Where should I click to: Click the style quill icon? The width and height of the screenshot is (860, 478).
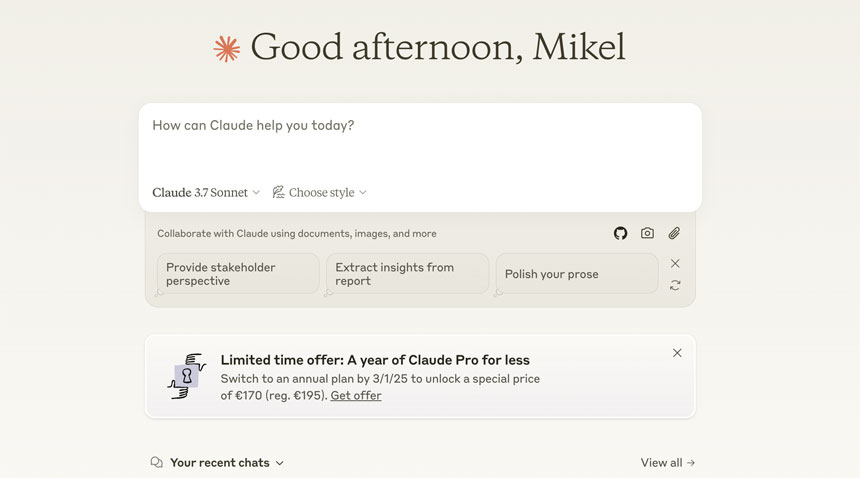pos(279,192)
